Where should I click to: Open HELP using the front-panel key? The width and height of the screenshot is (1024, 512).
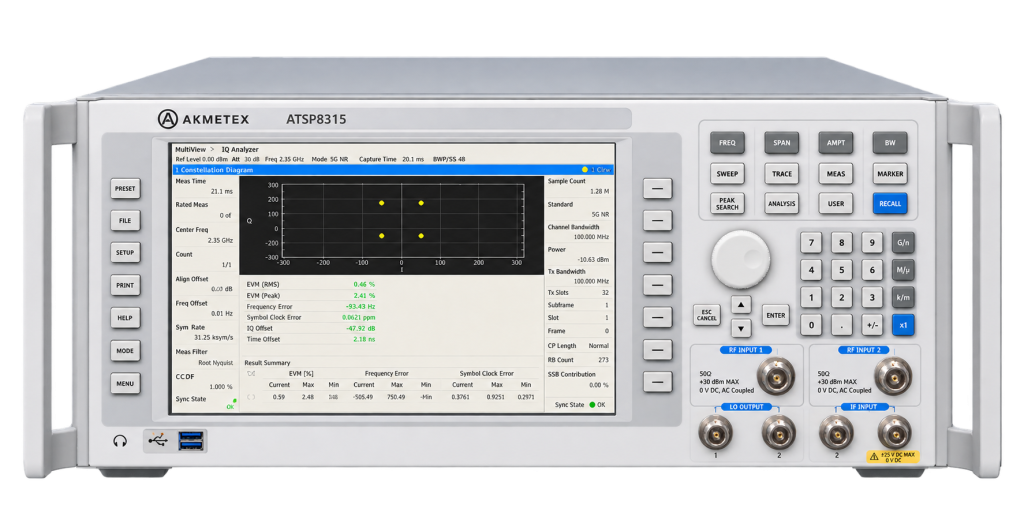(x=125, y=318)
